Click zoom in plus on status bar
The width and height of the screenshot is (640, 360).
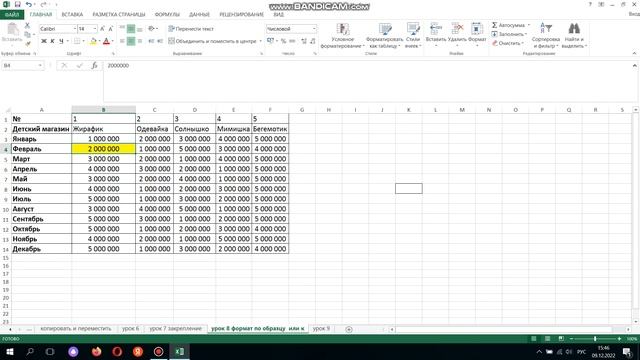pyautogui.click(x=619, y=339)
